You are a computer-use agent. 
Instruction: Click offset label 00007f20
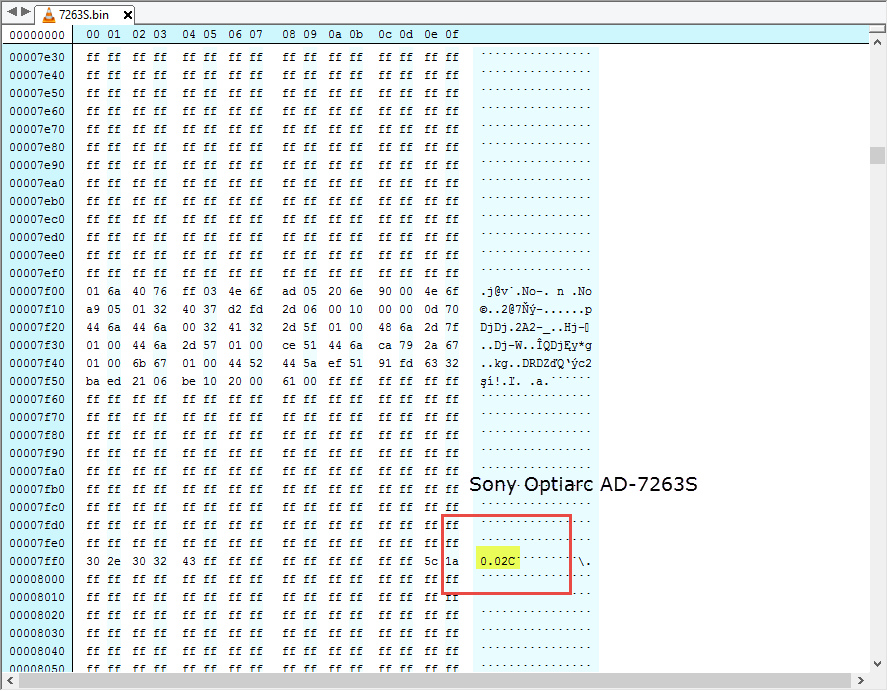(x=37, y=327)
